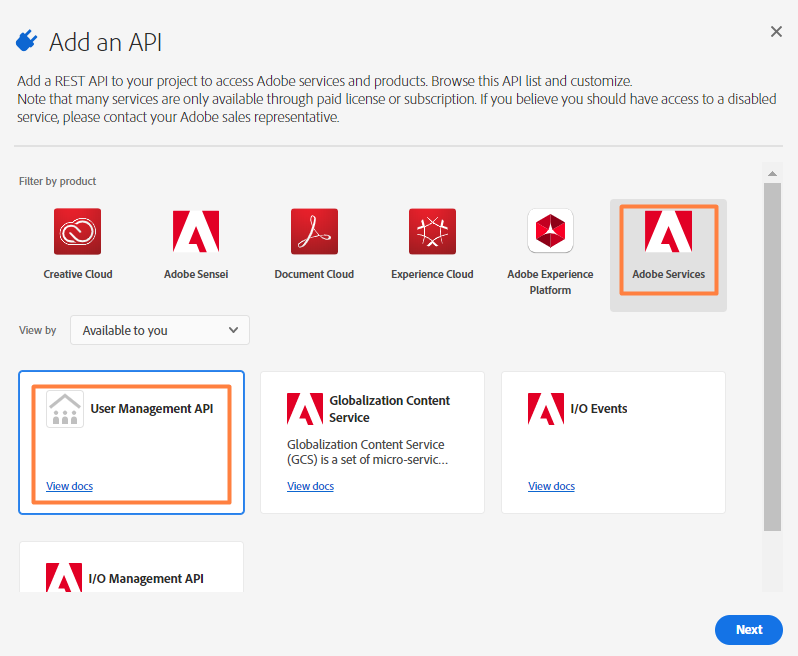Open View docs for User Management API
Image resolution: width=798 pixels, height=656 pixels.
[70, 486]
